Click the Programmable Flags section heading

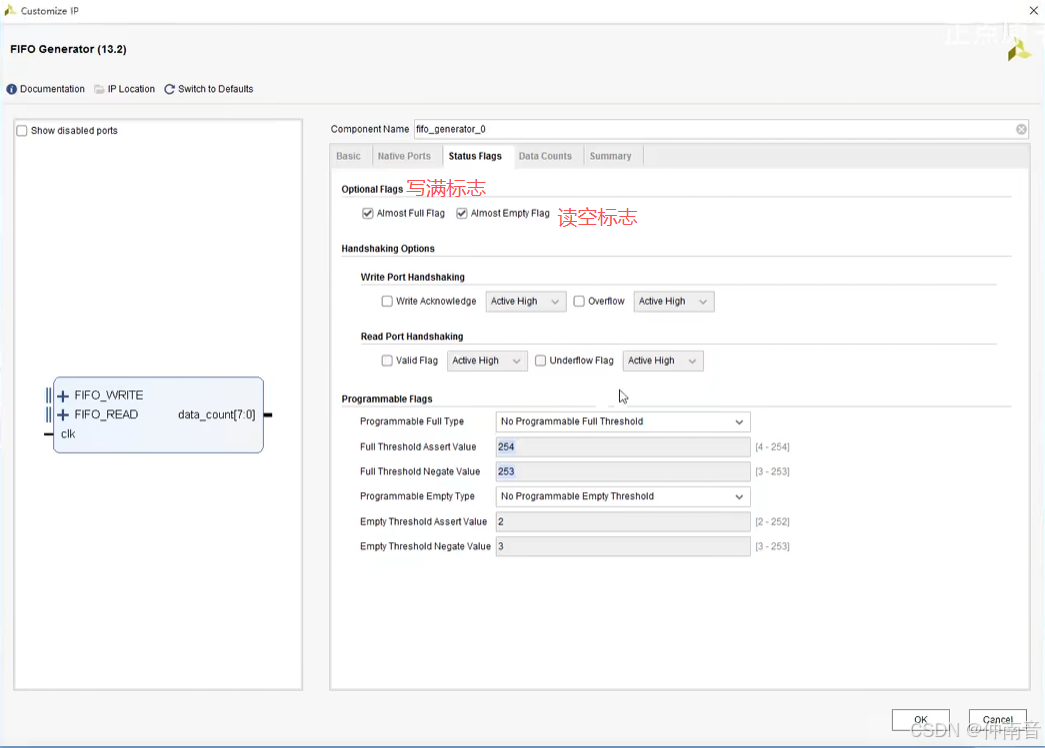click(x=387, y=399)
